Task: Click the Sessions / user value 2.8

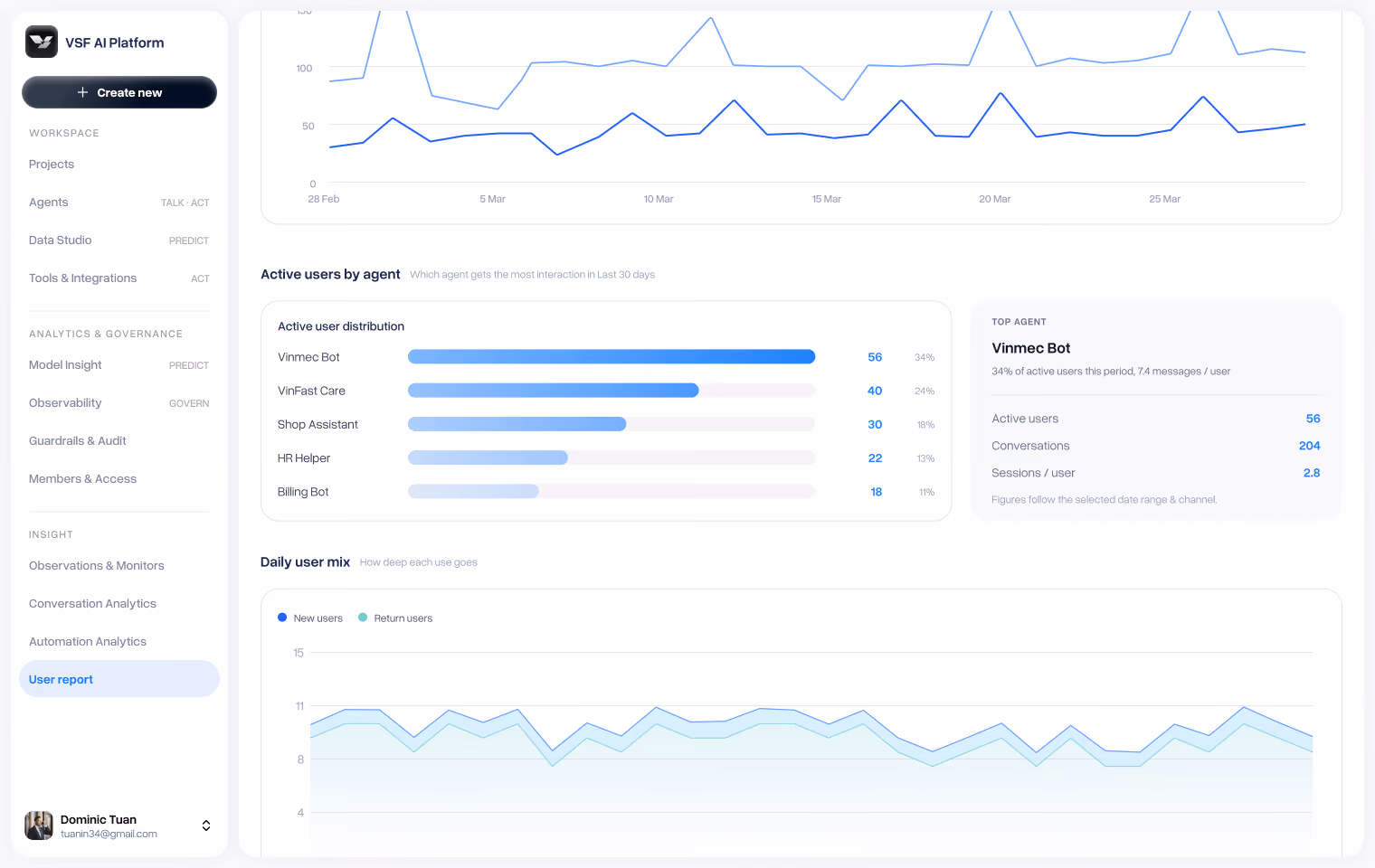Action: [x=1312, y=473]
